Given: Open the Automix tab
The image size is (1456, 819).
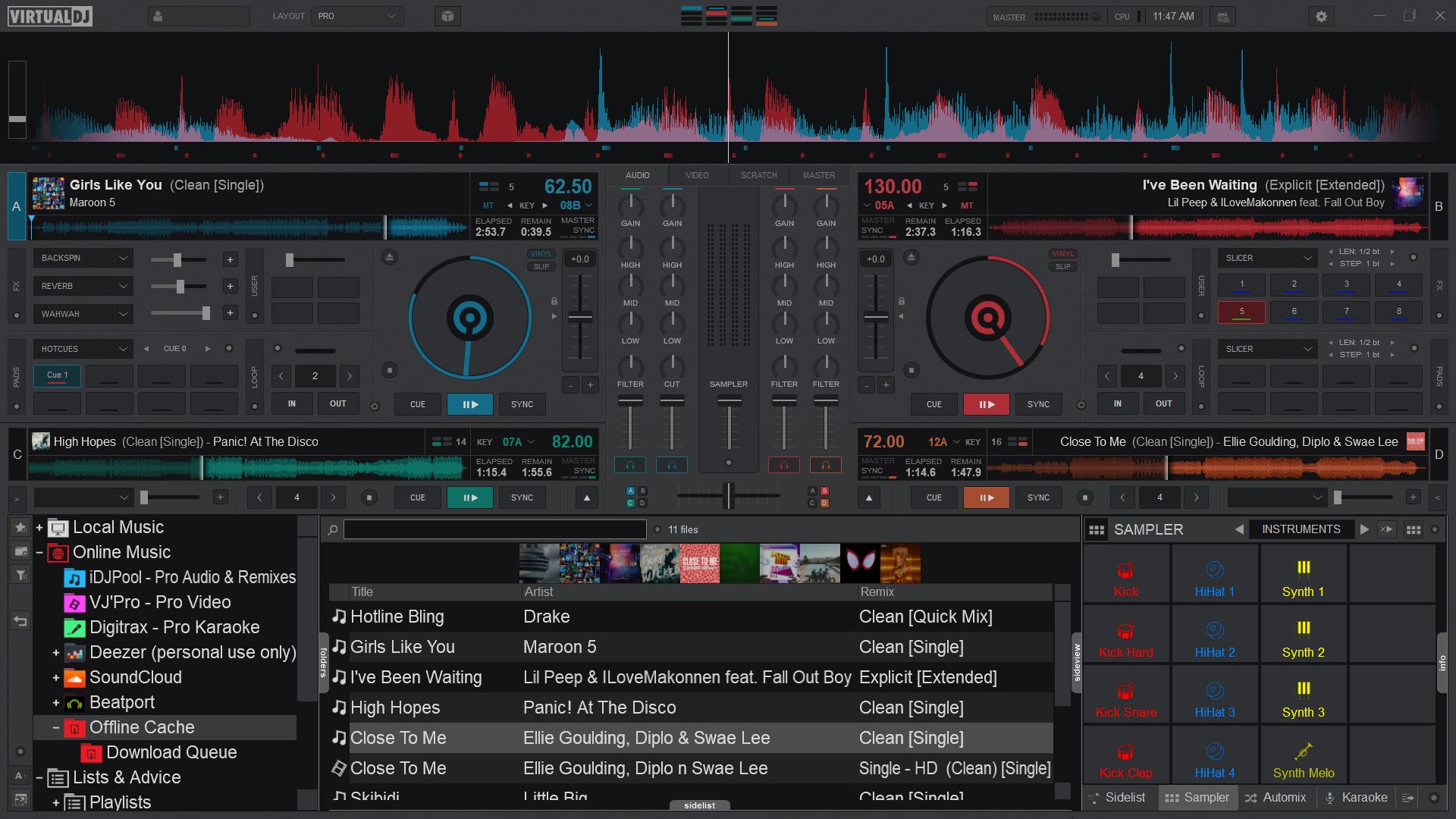Looking at the screenshot, I should coord(1276,798).
